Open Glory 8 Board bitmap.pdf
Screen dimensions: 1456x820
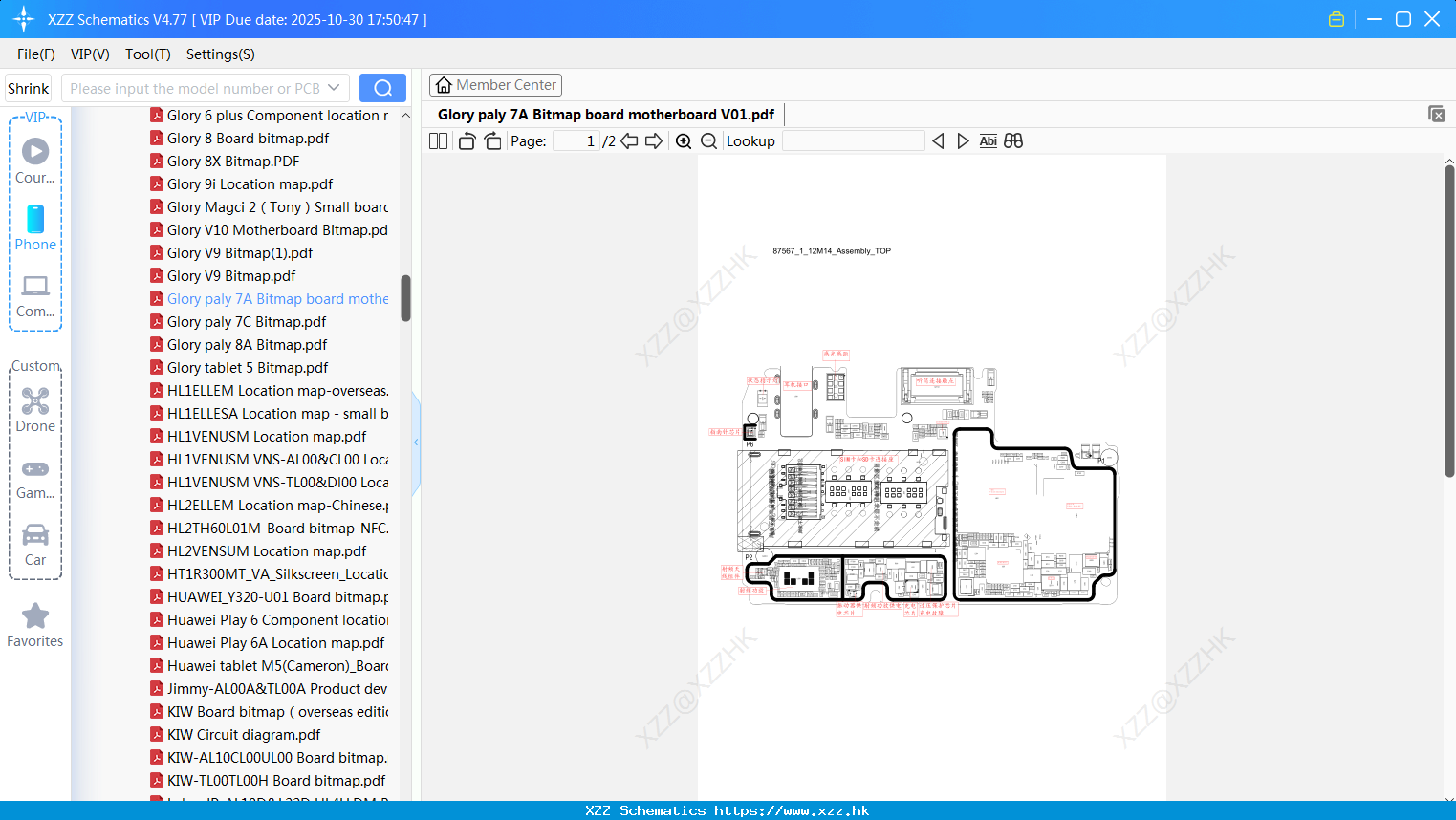[248, 138]
